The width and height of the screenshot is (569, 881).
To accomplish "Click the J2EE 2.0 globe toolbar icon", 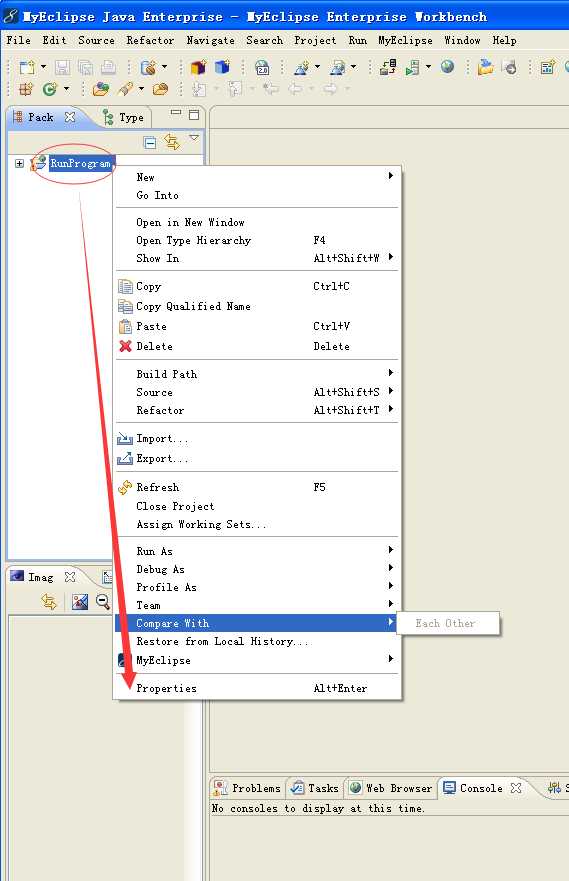I will point(262,68).
